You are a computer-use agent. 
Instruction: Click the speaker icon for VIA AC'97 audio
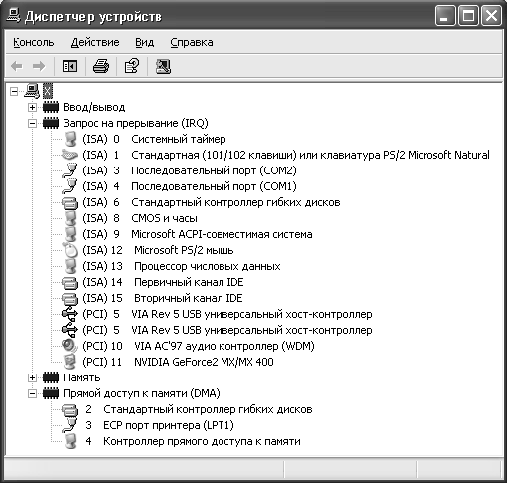(70, 346)
